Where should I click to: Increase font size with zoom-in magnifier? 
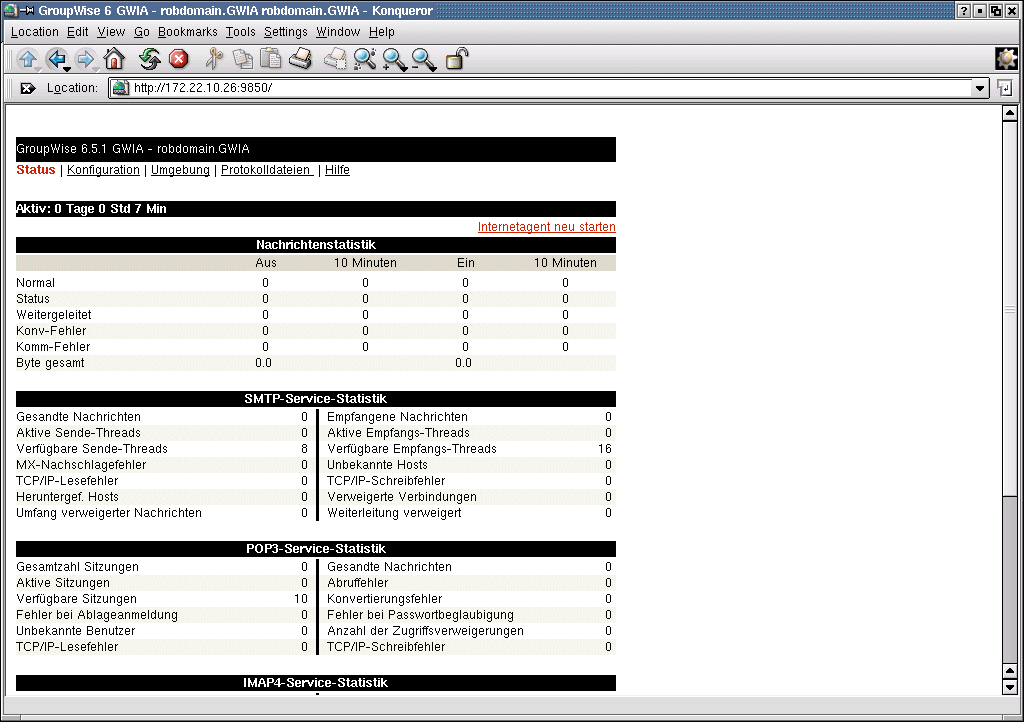394,59
